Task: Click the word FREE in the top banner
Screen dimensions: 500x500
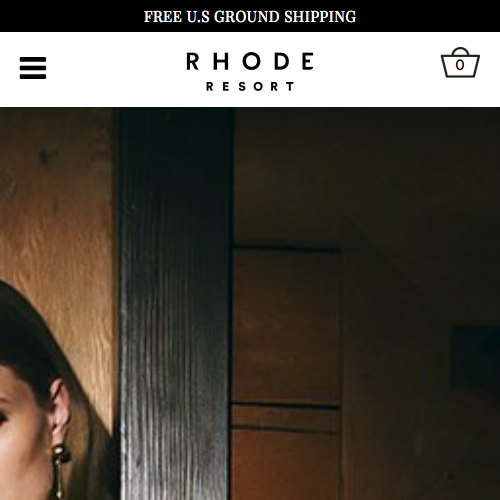Action: tap(163, 17)
